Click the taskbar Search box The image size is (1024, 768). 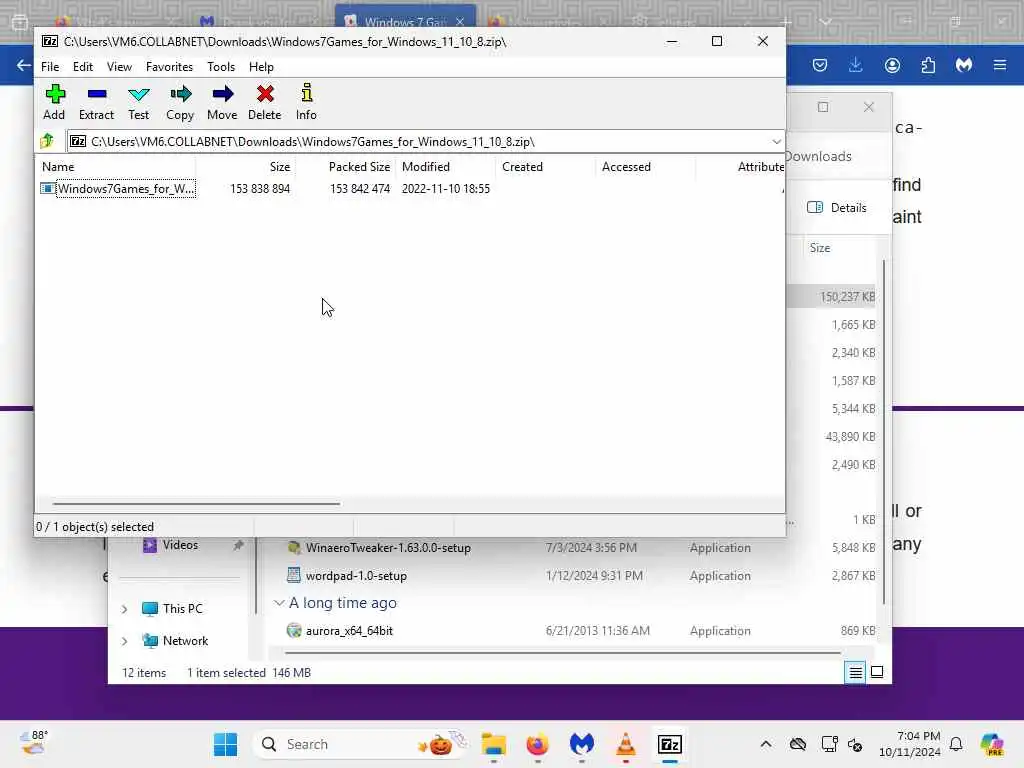pos(361,744)
